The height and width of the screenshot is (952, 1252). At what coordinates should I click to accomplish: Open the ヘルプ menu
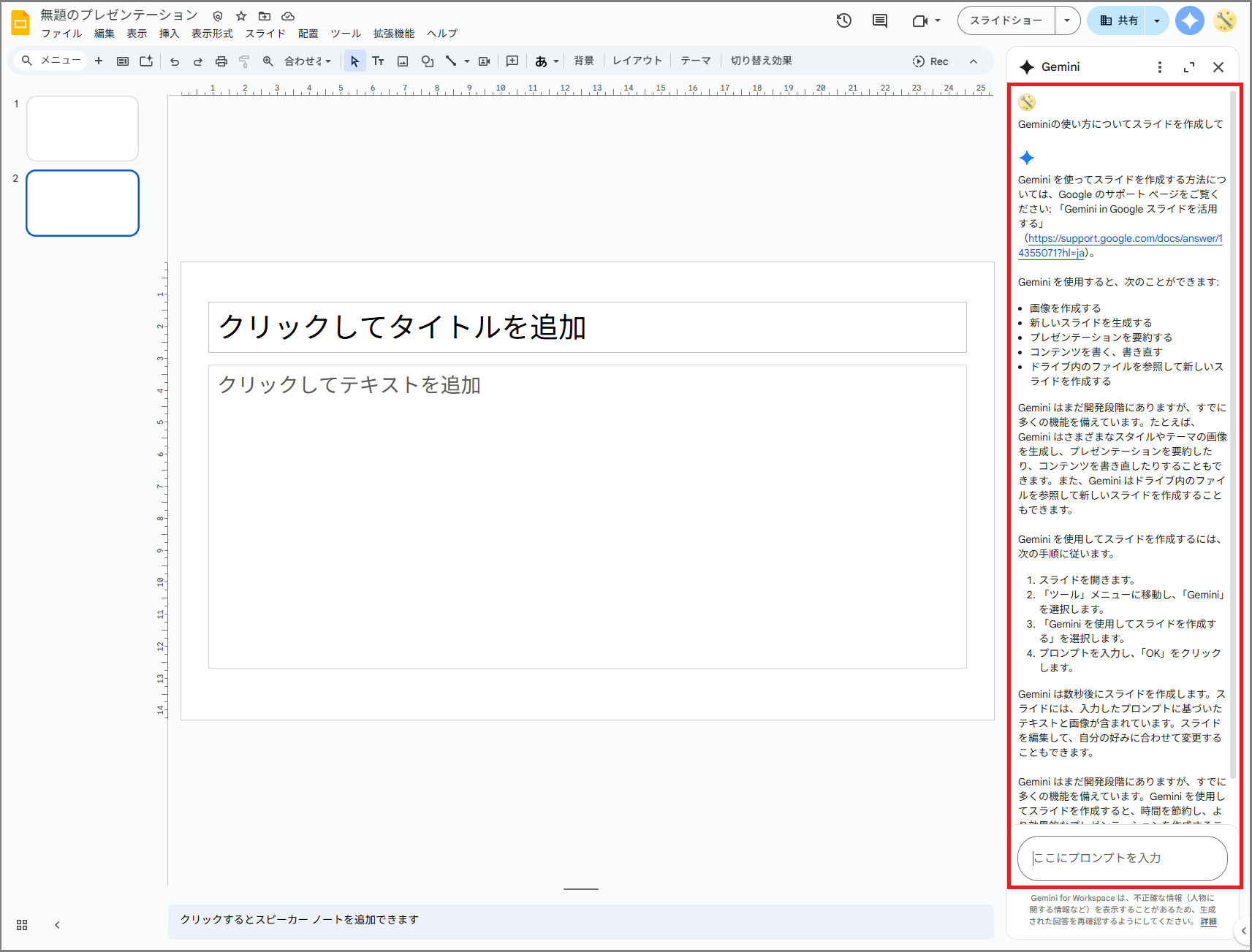pos(442,34)
